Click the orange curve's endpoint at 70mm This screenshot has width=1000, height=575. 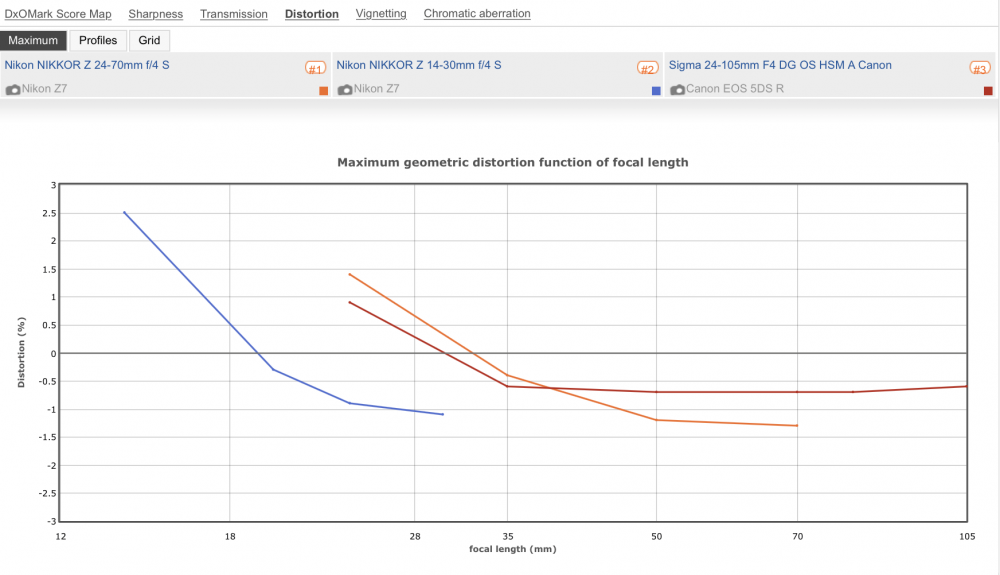coord(797,425)
